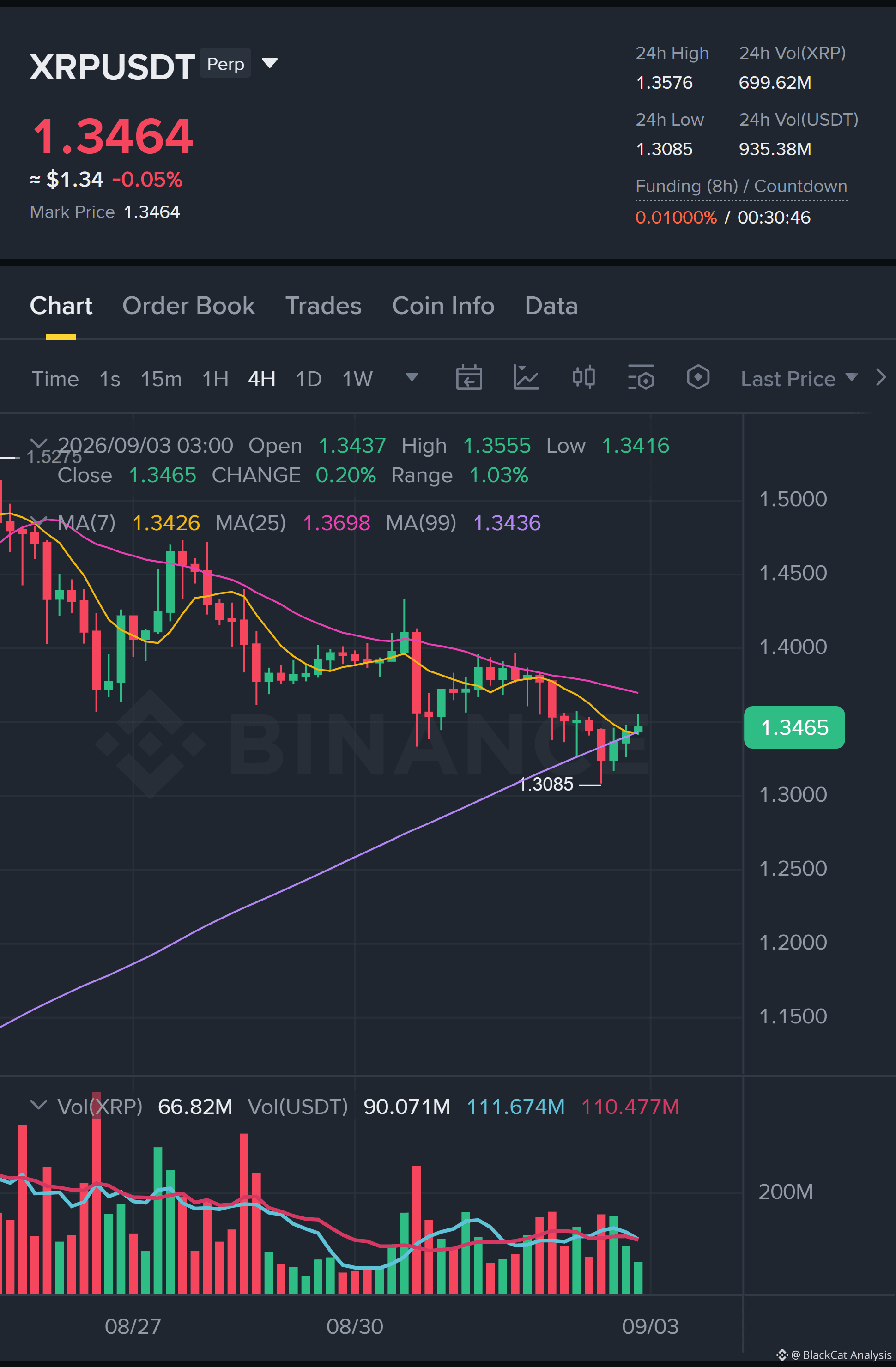Open the chart settings list icon
This screenshot has width=896, height=1367.
point(641,377)
